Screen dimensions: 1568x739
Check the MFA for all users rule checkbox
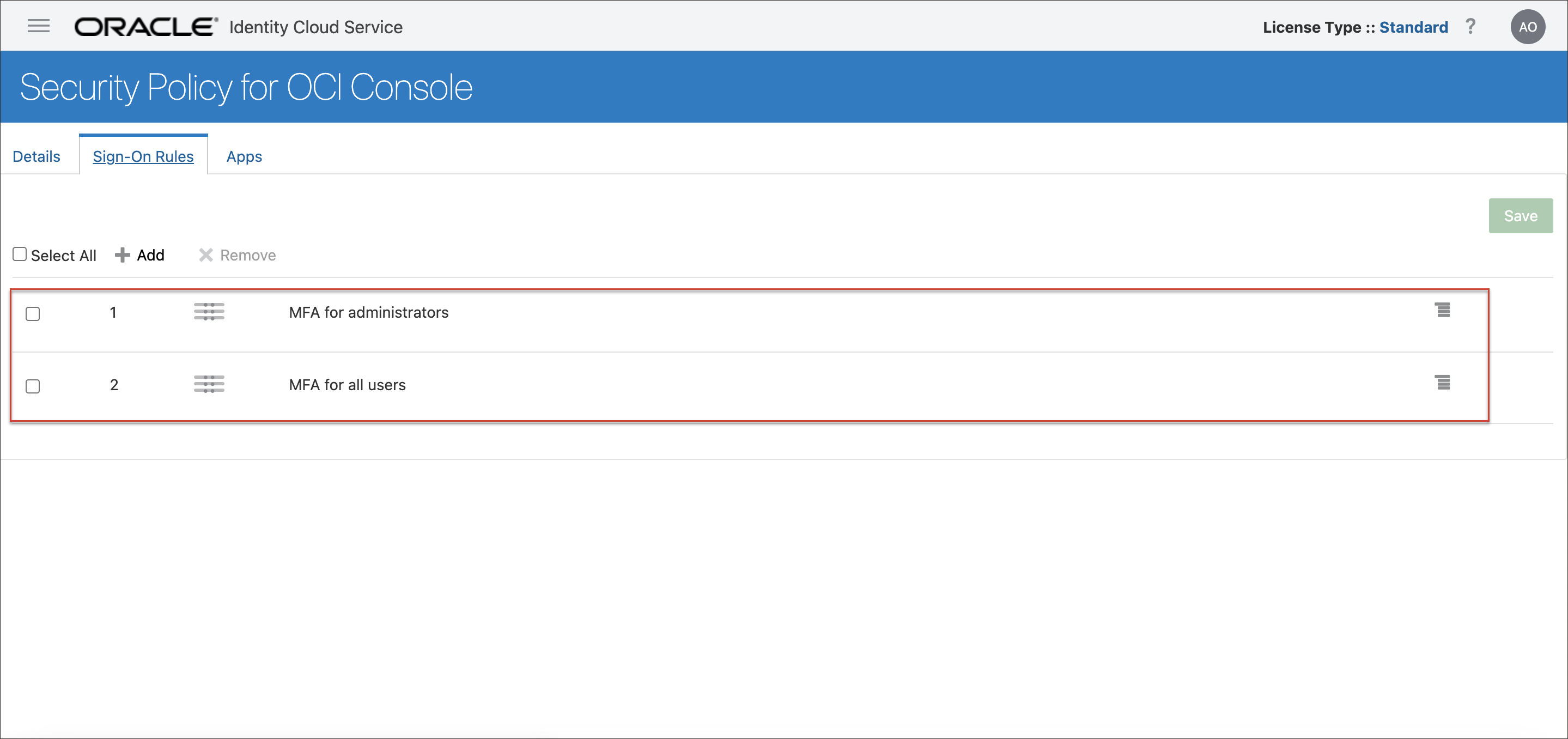pyautogui.click(x=33, y=385)
